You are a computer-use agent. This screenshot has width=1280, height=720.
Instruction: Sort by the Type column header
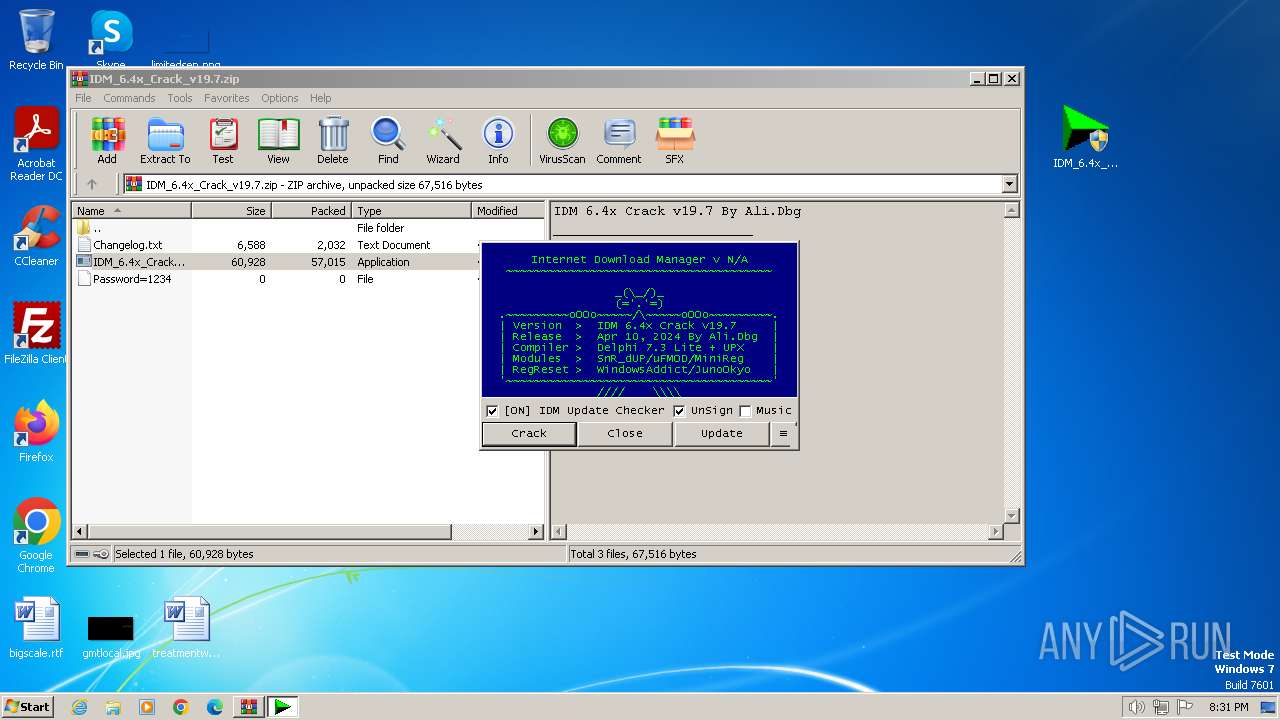[x=411, y=211]
